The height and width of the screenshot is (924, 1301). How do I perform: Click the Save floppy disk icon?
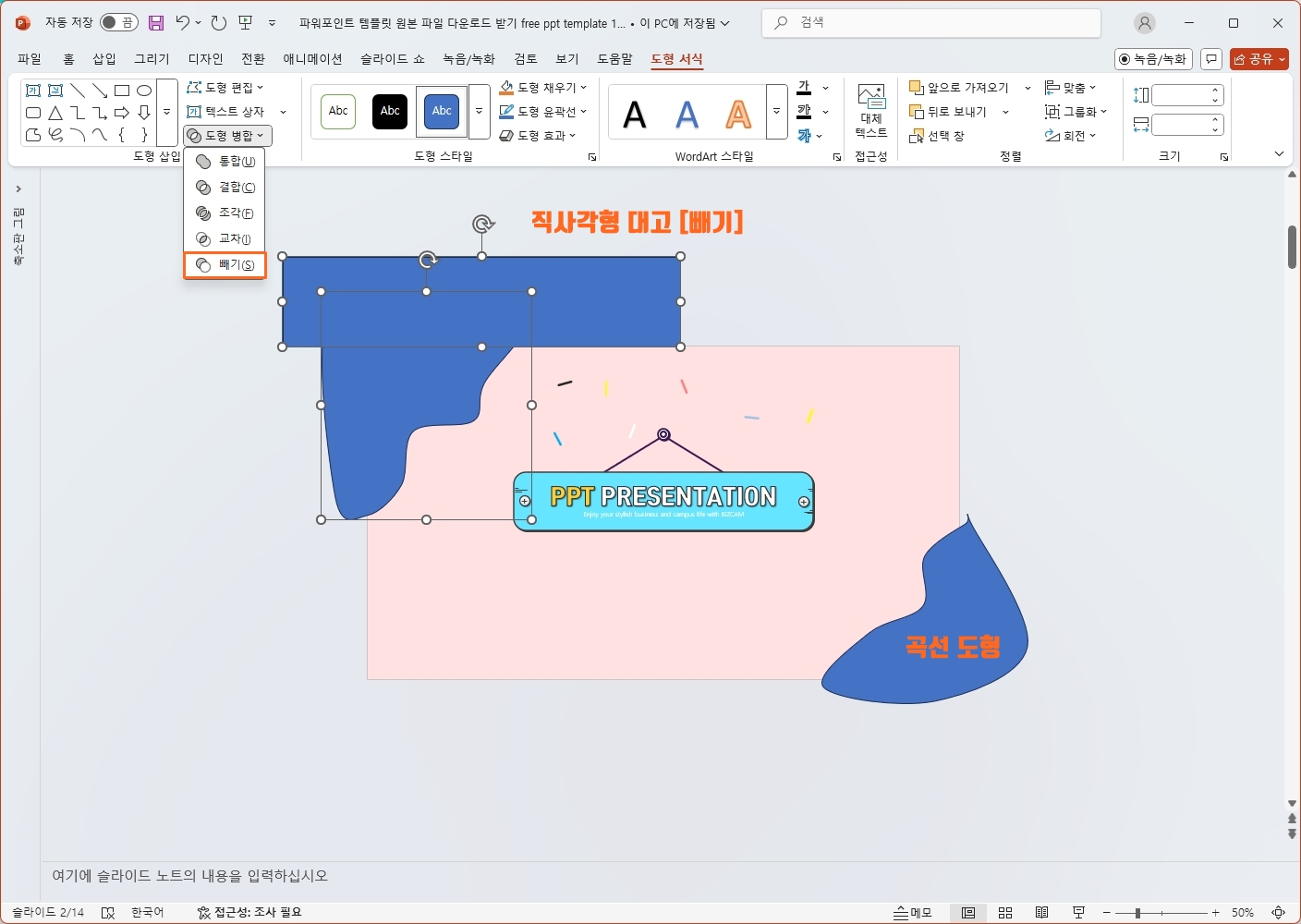156,23
